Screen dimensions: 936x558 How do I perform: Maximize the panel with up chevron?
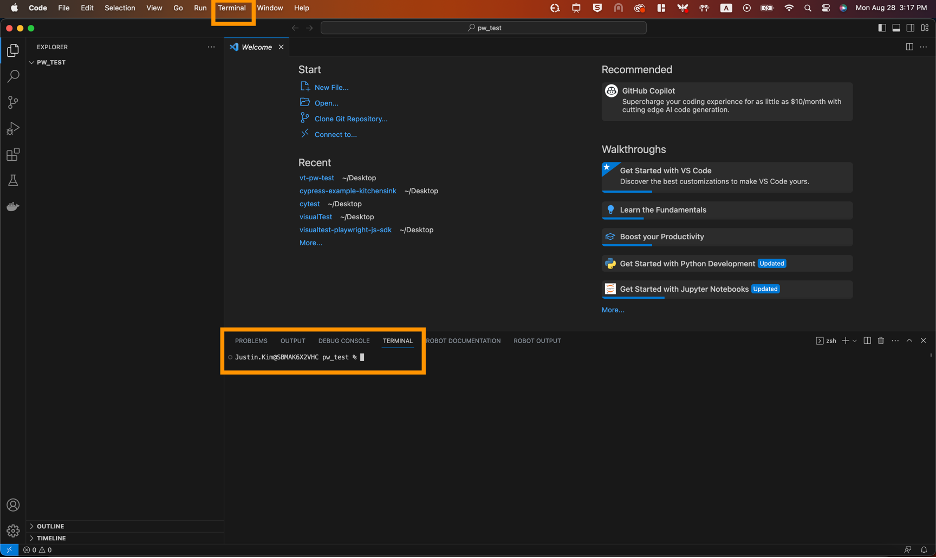[909, 341]
